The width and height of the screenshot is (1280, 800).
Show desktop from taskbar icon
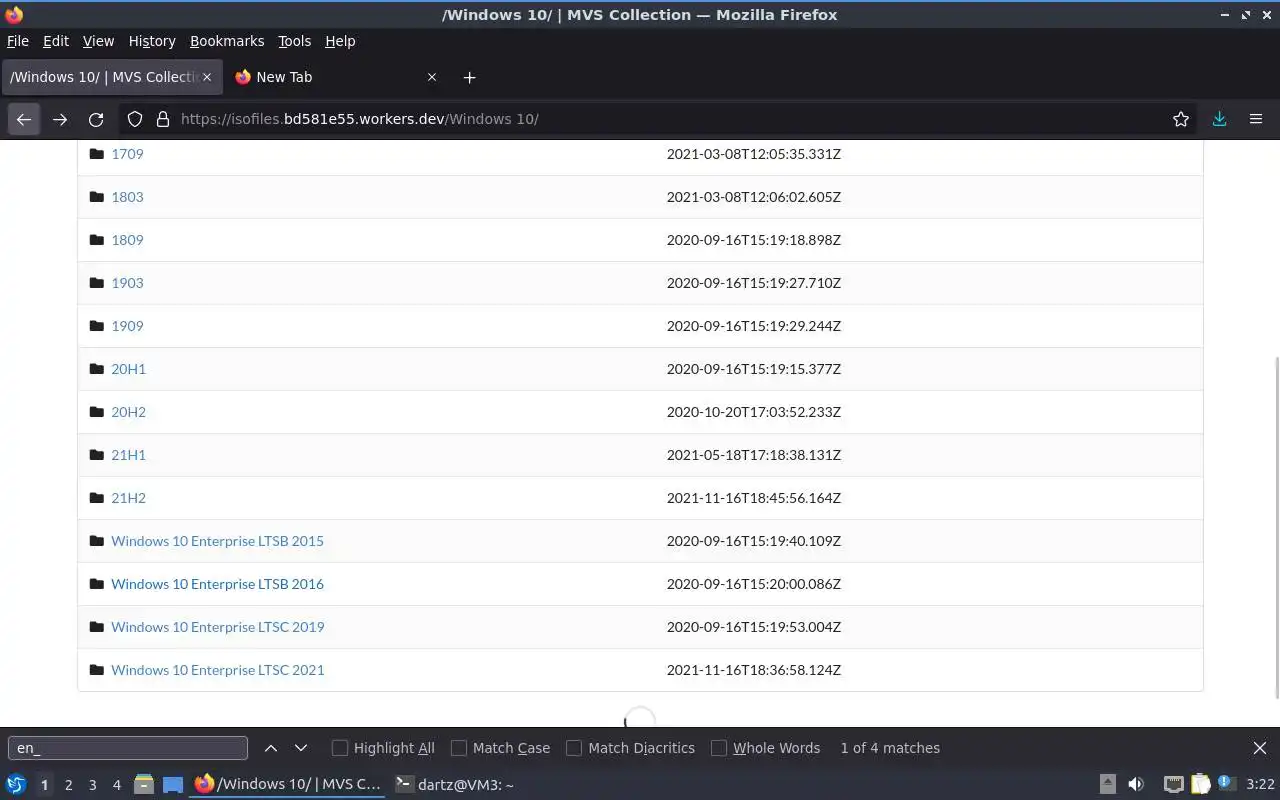pyautogui.click(x=172, y=785)
